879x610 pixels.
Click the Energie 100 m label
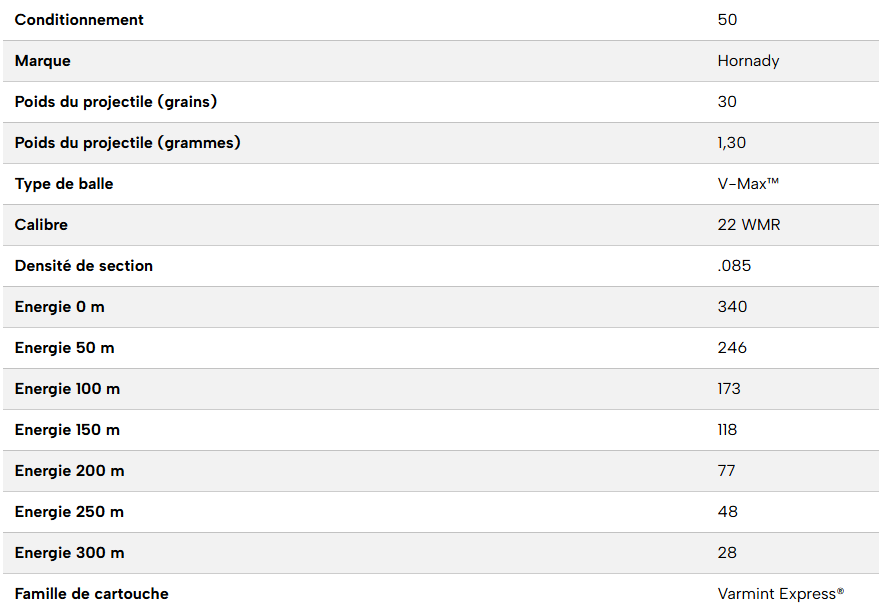pos(68,389)
